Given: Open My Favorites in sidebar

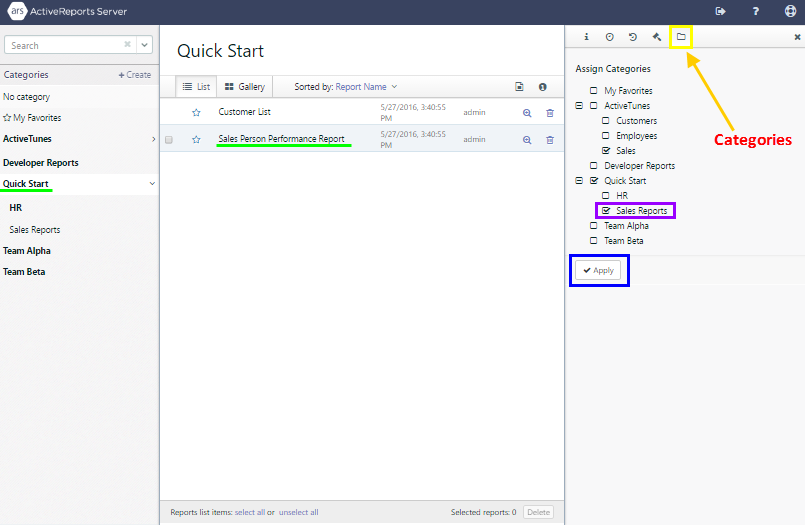Looking at the screenshot, I should coord(32,118).
